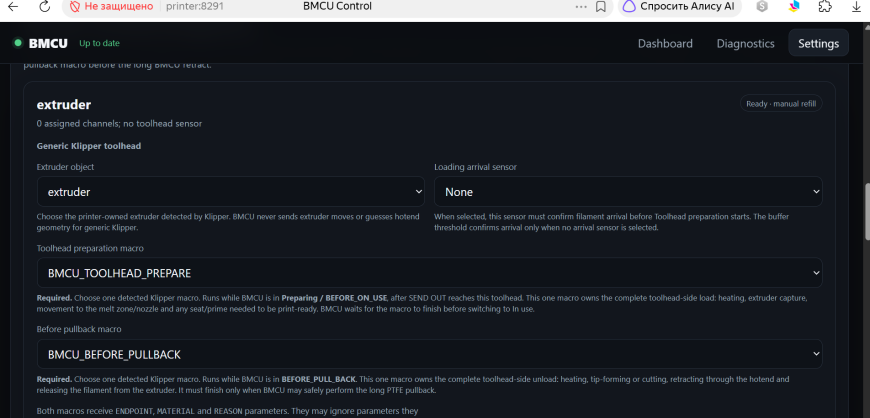Click the Ready · manual refill status badge
Image resolution: width=870 pixels, height=418 pixels.
click(781, 104)
